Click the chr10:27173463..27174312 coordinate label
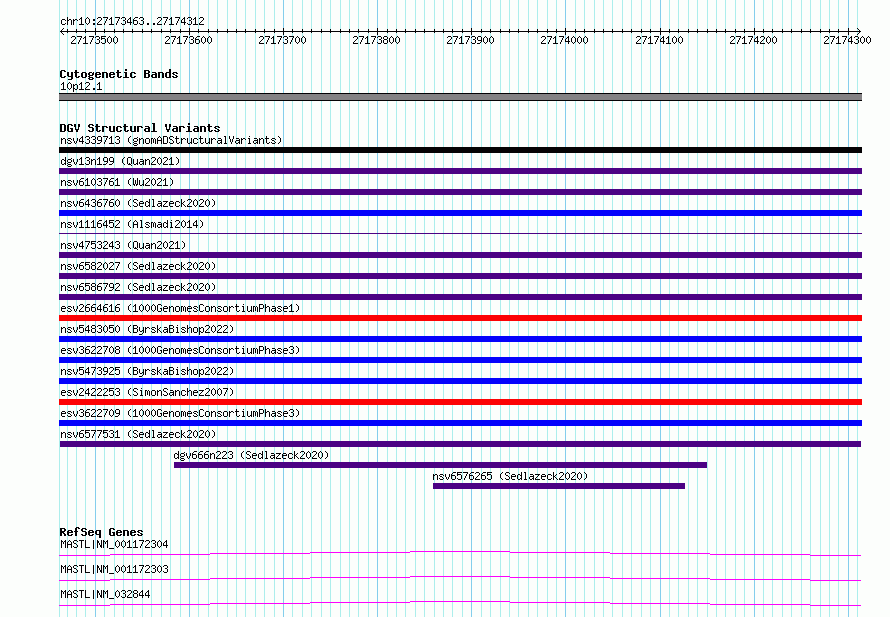890x617 pixels. point(132,21)
